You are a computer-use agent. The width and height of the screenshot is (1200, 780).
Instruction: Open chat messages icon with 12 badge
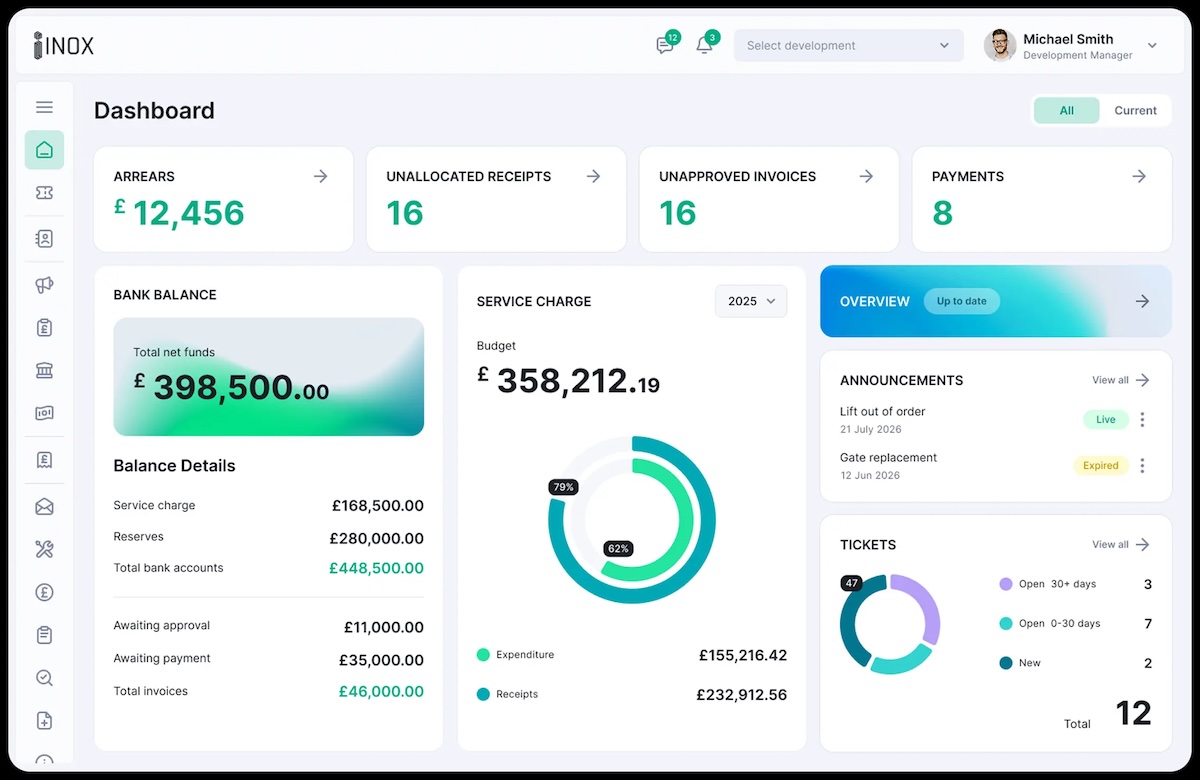665,45
